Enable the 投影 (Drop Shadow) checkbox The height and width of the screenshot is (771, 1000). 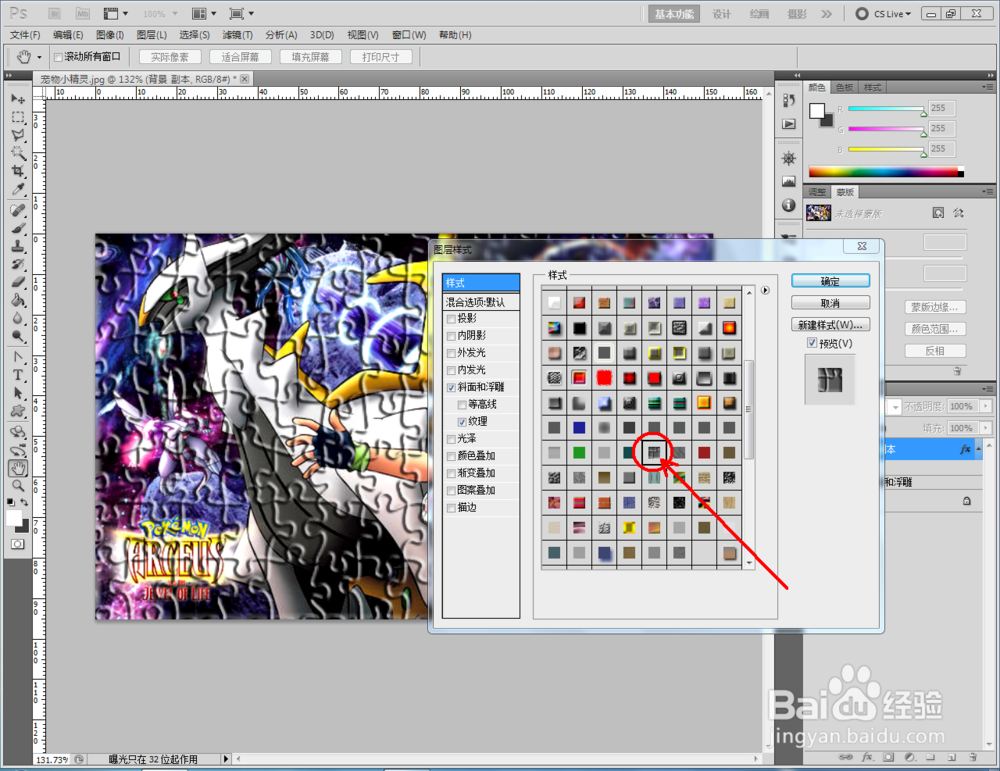click(452, 319)
